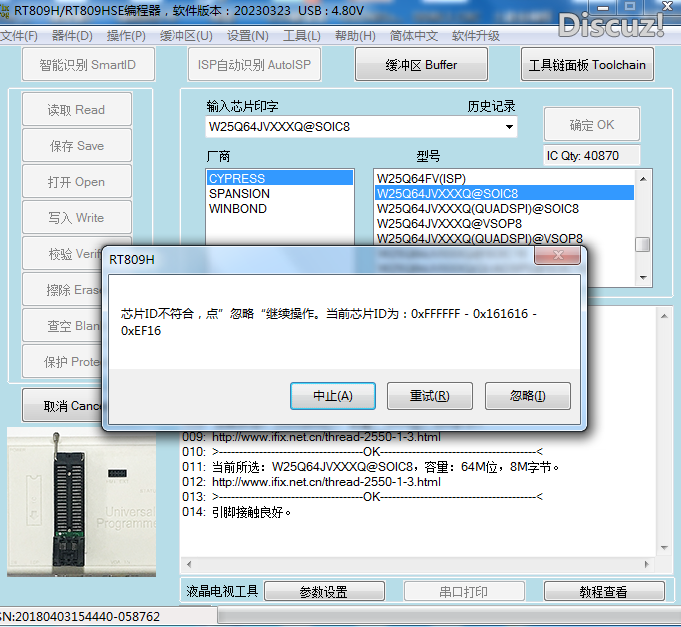Click the 参数设置 button
The height and width of the screenshot is (627, 681).
click(x=324, y=591)
